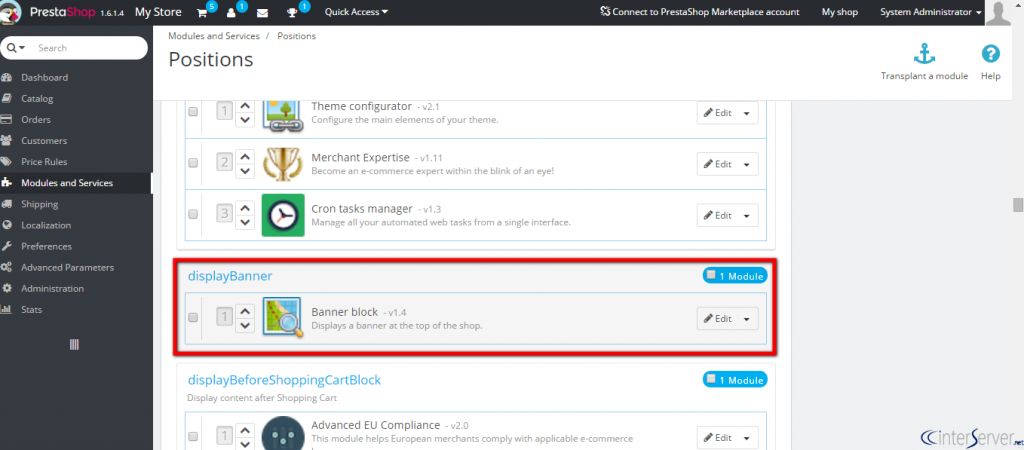Image resolution: width=1024 pixels, height=450 pixels.
Task: Open the messages envelope icon
Action: click(263, 12)
